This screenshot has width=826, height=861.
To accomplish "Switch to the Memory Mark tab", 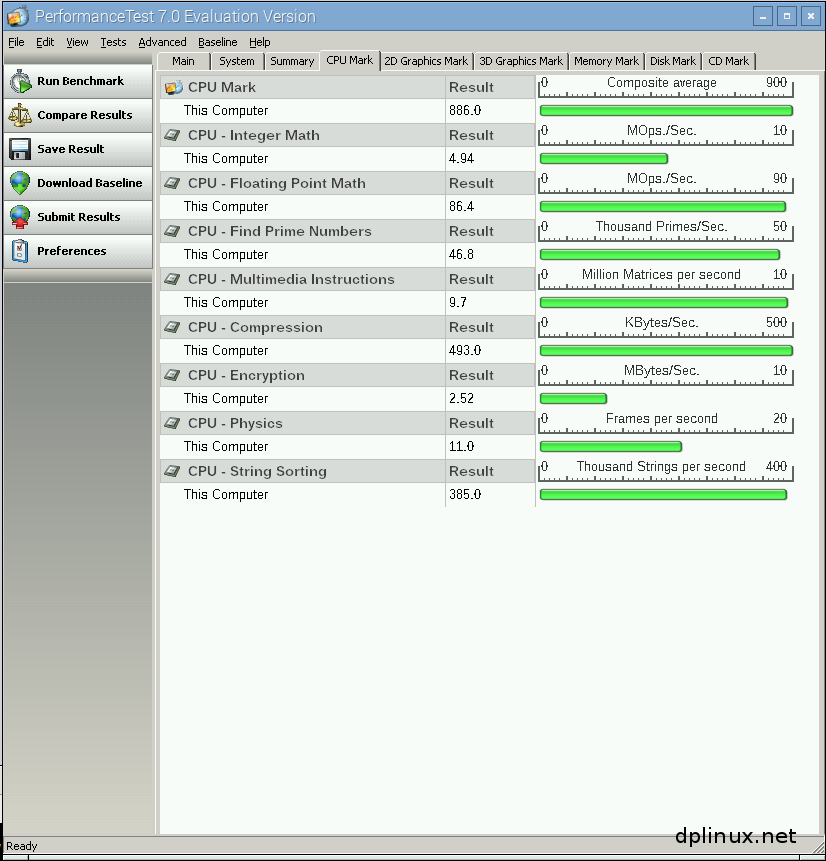I will click(x=606, y=61).
